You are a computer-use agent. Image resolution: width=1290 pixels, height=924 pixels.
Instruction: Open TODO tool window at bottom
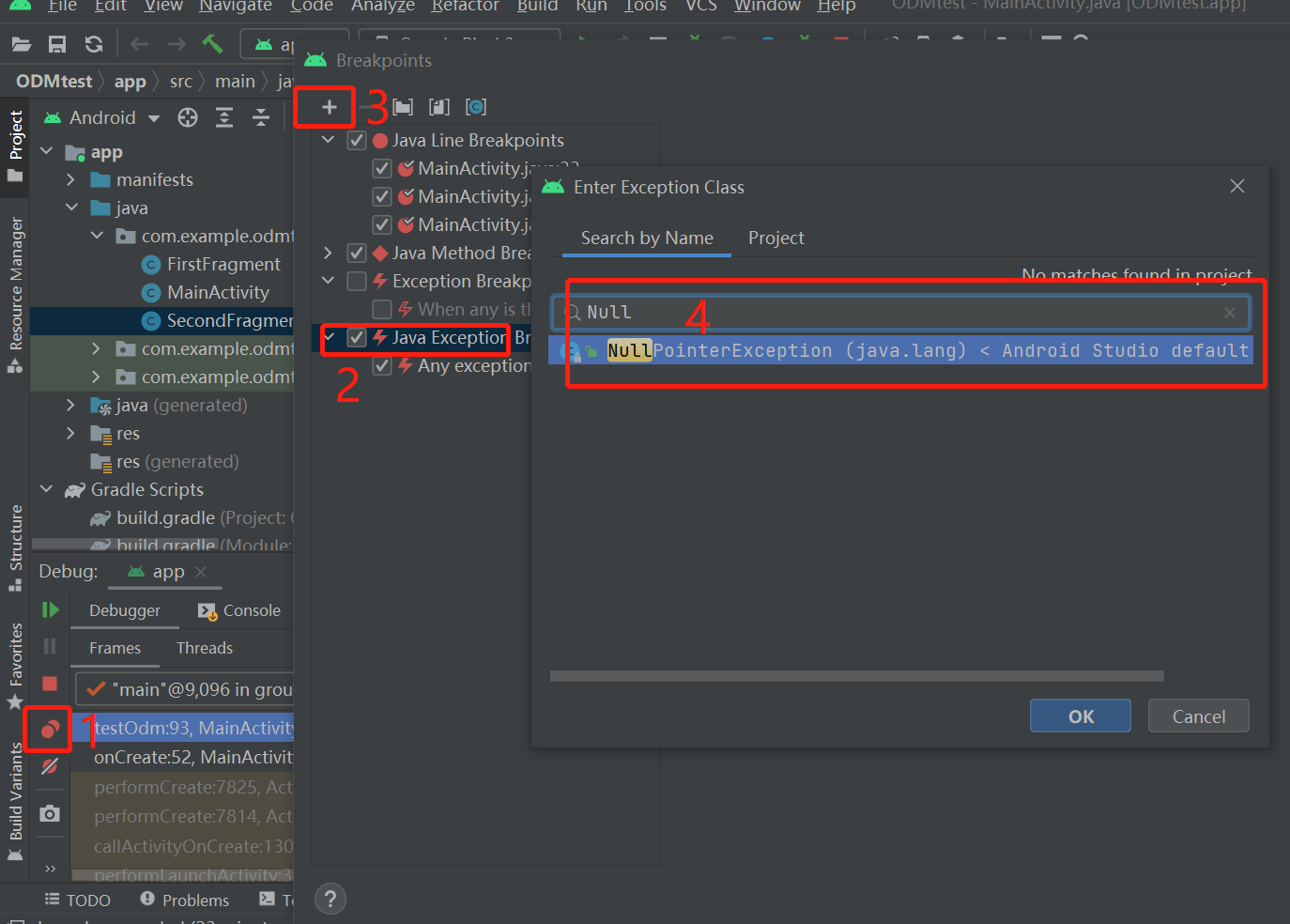pyautogui.click(x=78, y=900)
